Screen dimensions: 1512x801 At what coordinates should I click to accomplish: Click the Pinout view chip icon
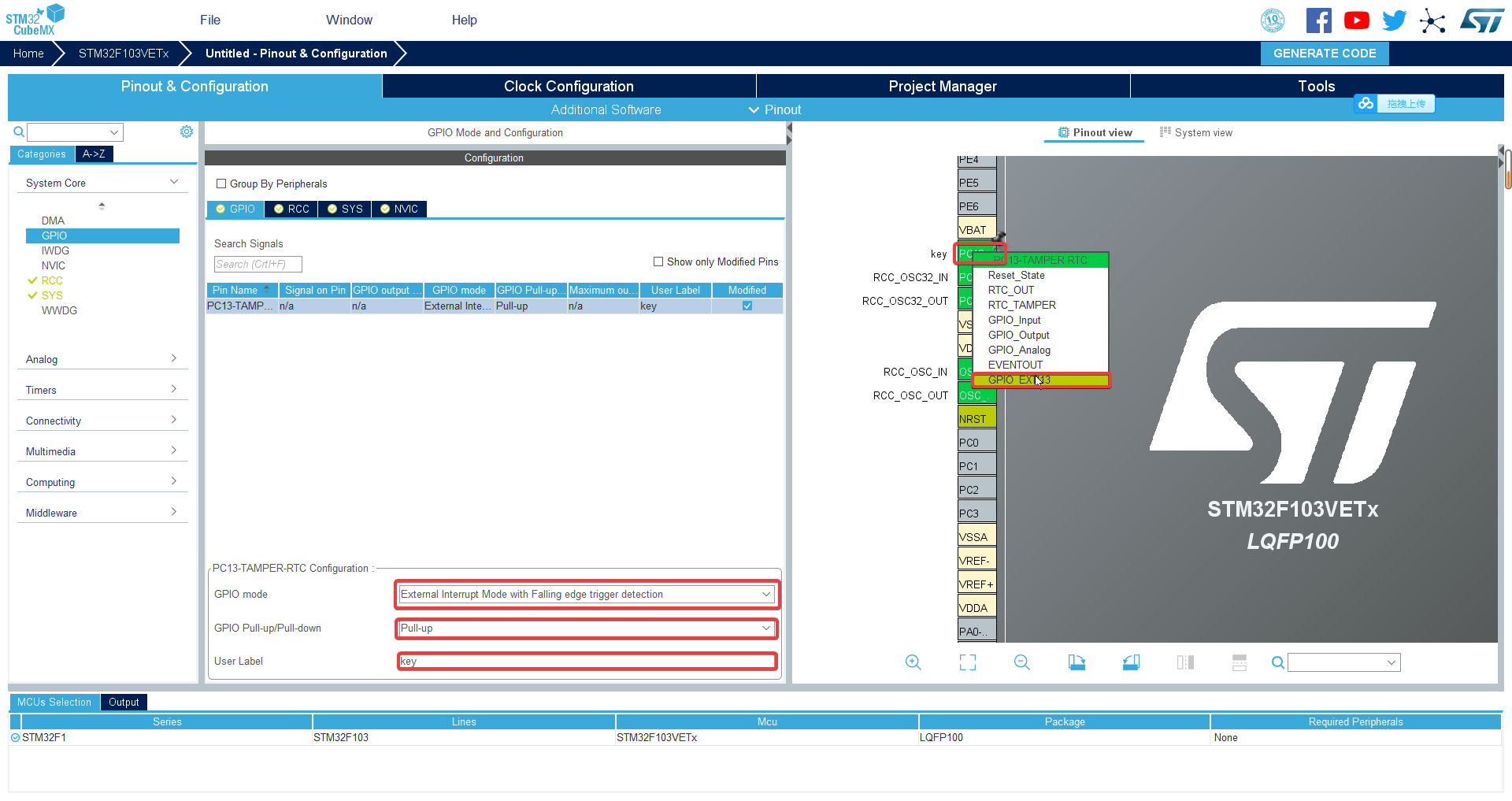point(1064,132)
